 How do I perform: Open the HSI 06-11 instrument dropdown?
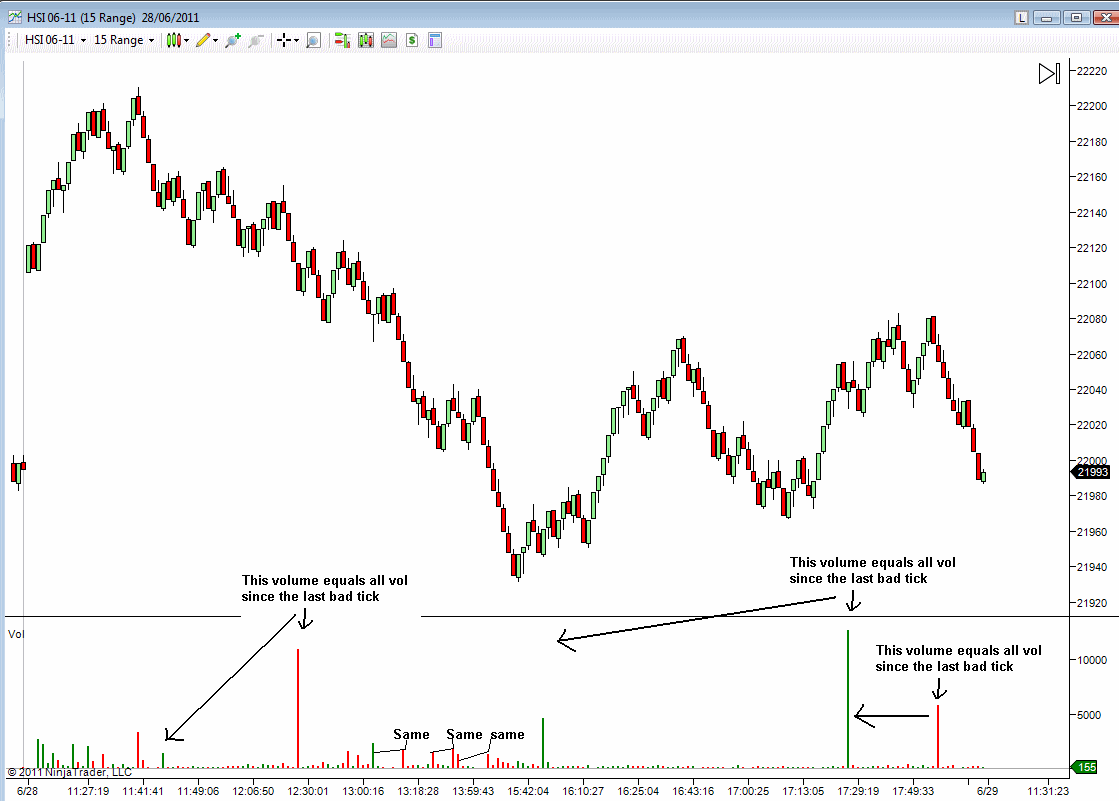(55, 40)
